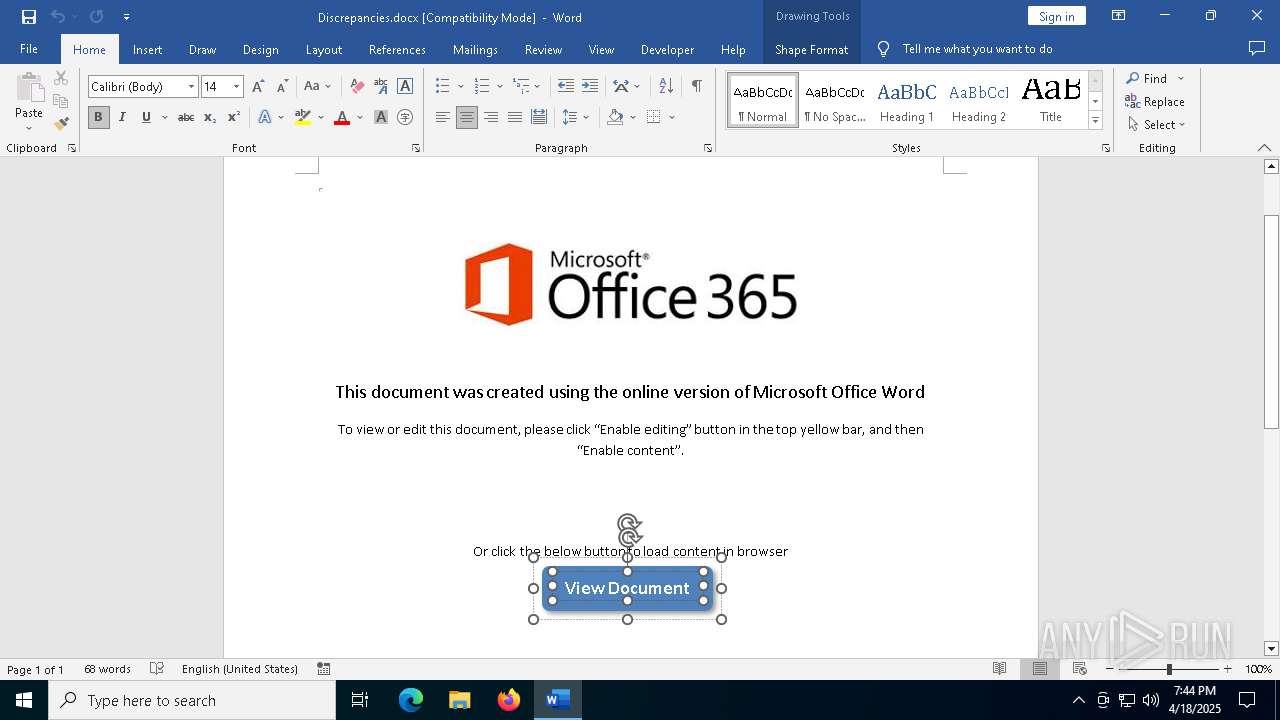Click the Sign in button
The height and width of the screenshot is (720, 1280).
click(x=1056, y=16)
